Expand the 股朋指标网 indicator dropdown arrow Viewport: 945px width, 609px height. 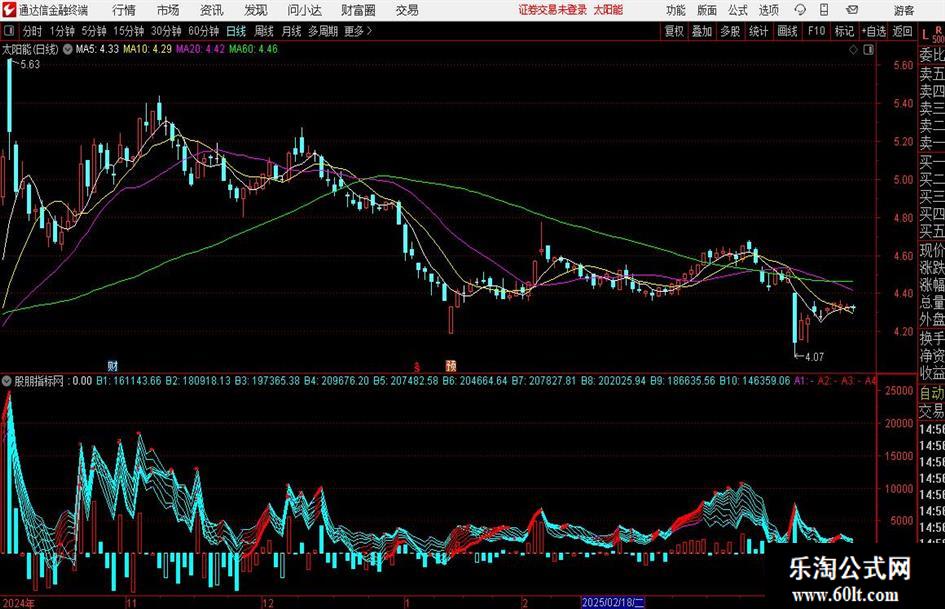[7, 381]
